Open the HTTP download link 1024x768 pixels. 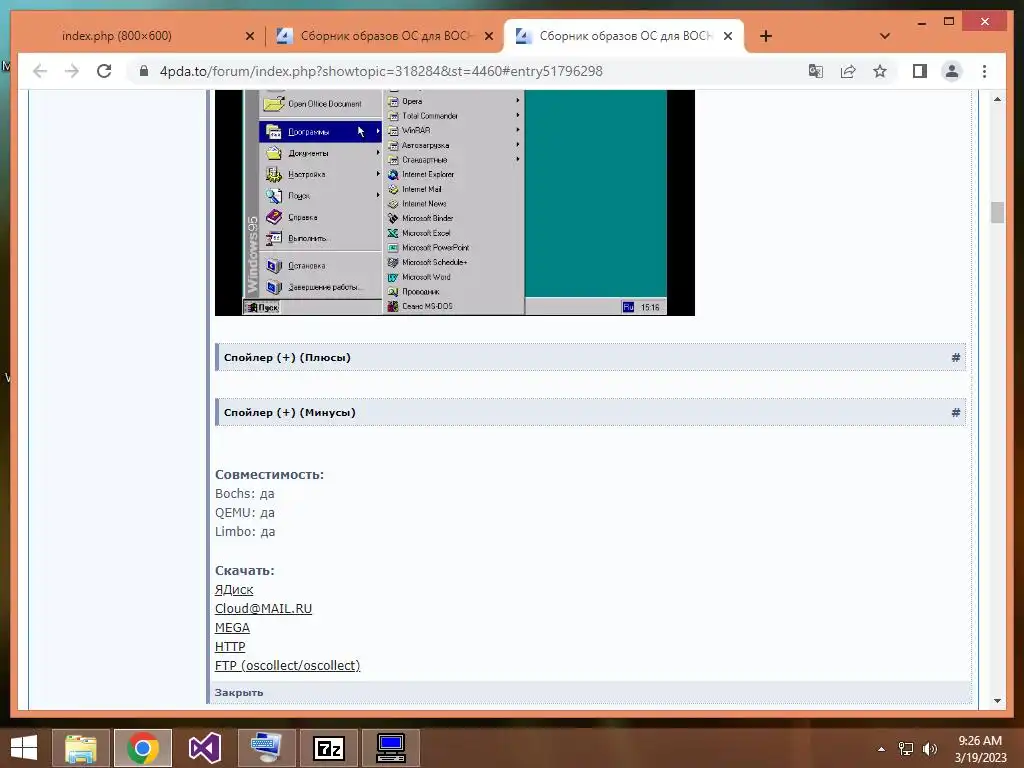point(230,647)
